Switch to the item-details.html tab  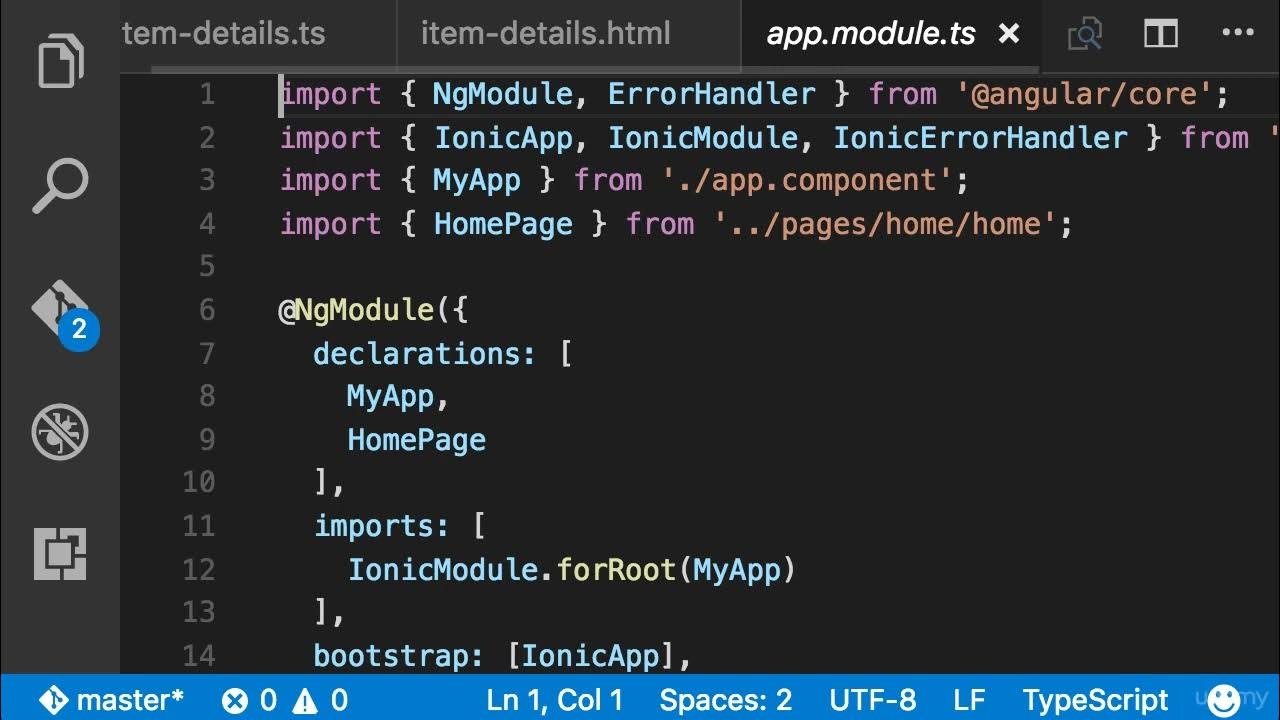click(545, 34)
